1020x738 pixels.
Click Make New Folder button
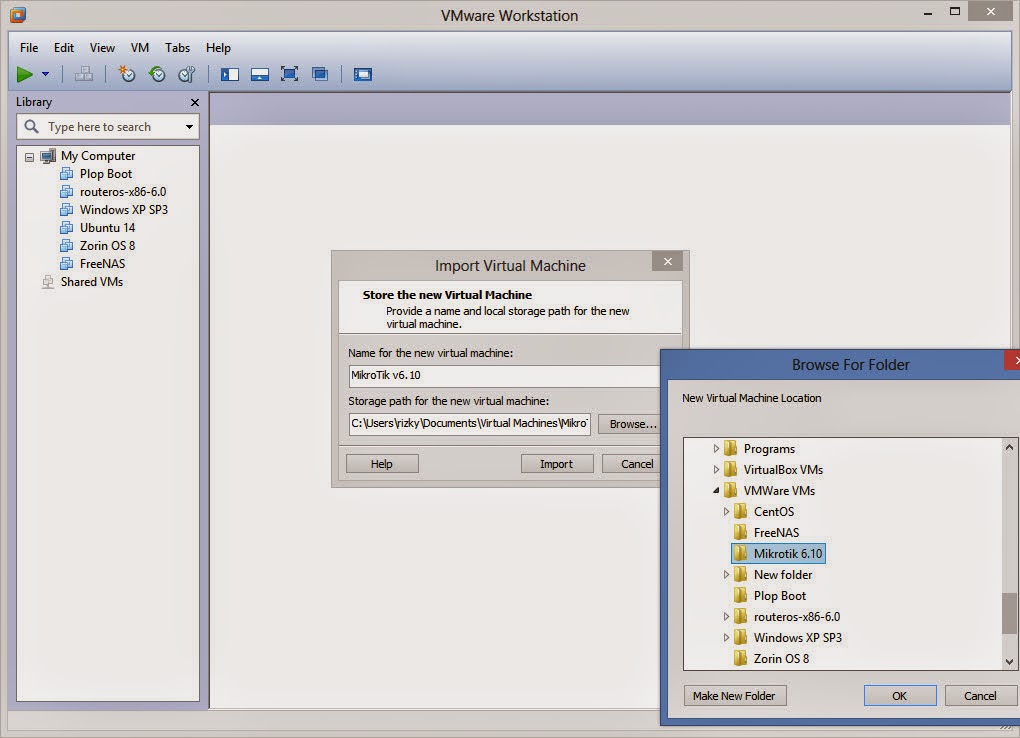pyautogui.click(x=734, y=696)
